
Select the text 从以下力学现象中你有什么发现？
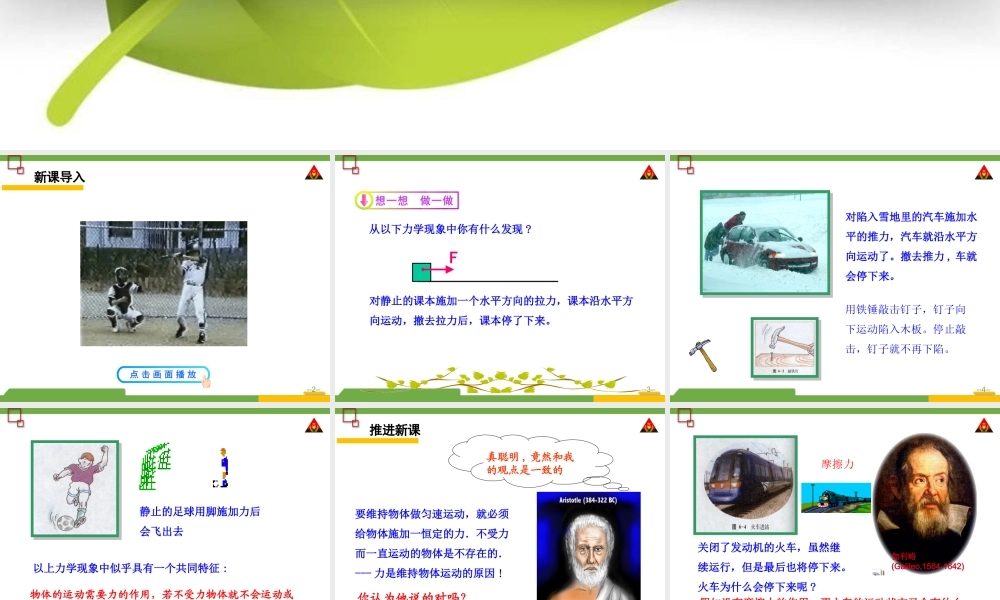click(x=450, y=229)
